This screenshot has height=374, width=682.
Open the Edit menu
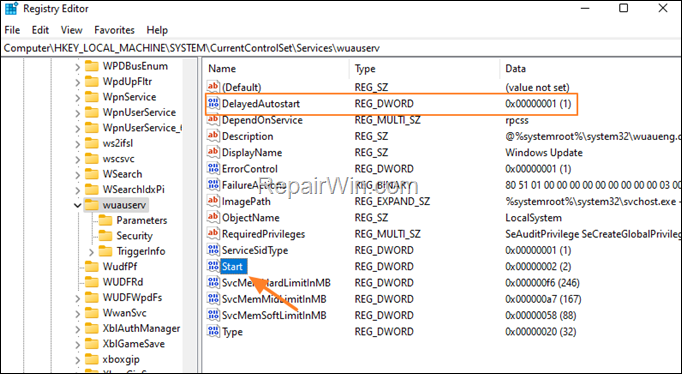coord(40,30)
